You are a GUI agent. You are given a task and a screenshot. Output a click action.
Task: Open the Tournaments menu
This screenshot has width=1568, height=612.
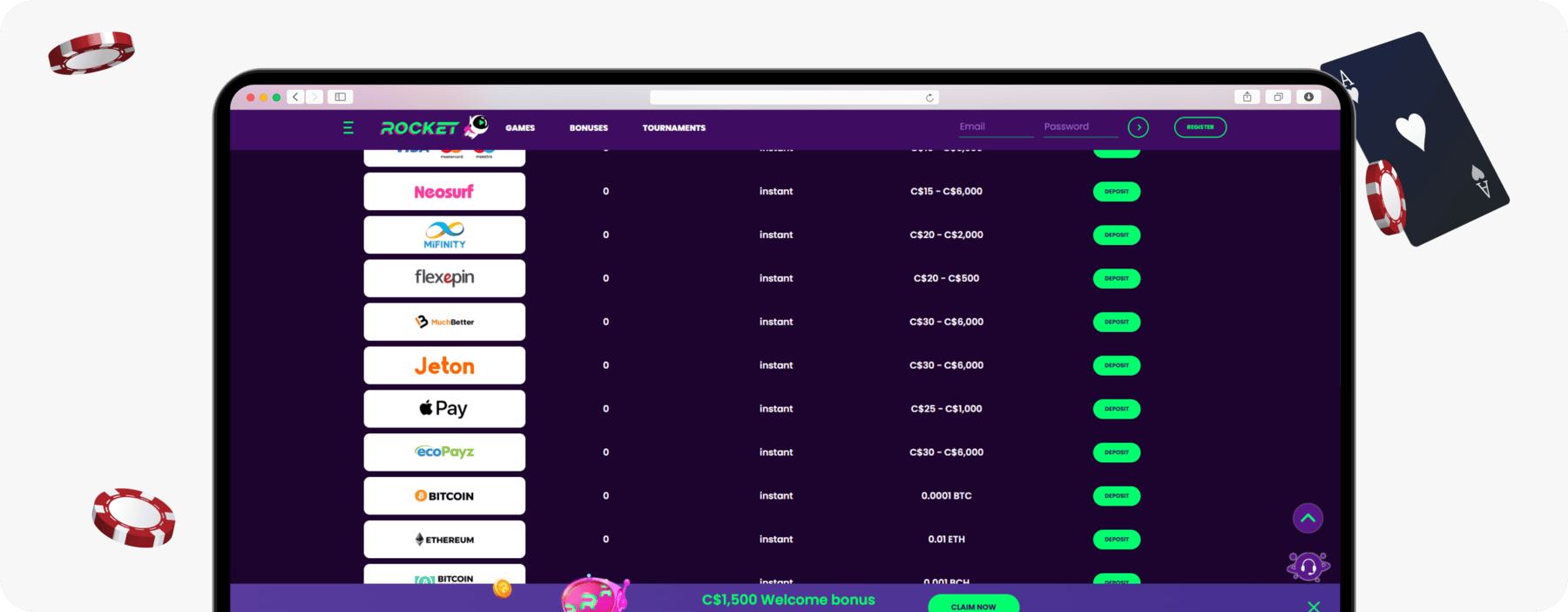point(674,128)
